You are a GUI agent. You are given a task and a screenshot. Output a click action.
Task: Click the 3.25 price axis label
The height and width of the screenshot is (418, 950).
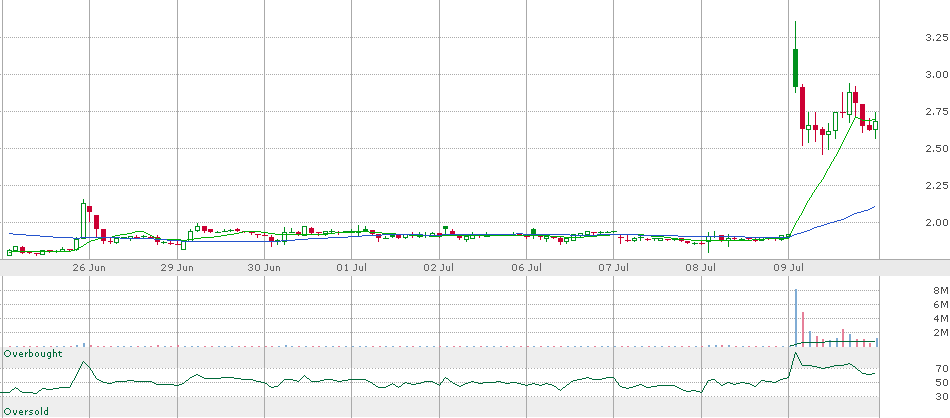pyautogui.click(x=936, y=38)
